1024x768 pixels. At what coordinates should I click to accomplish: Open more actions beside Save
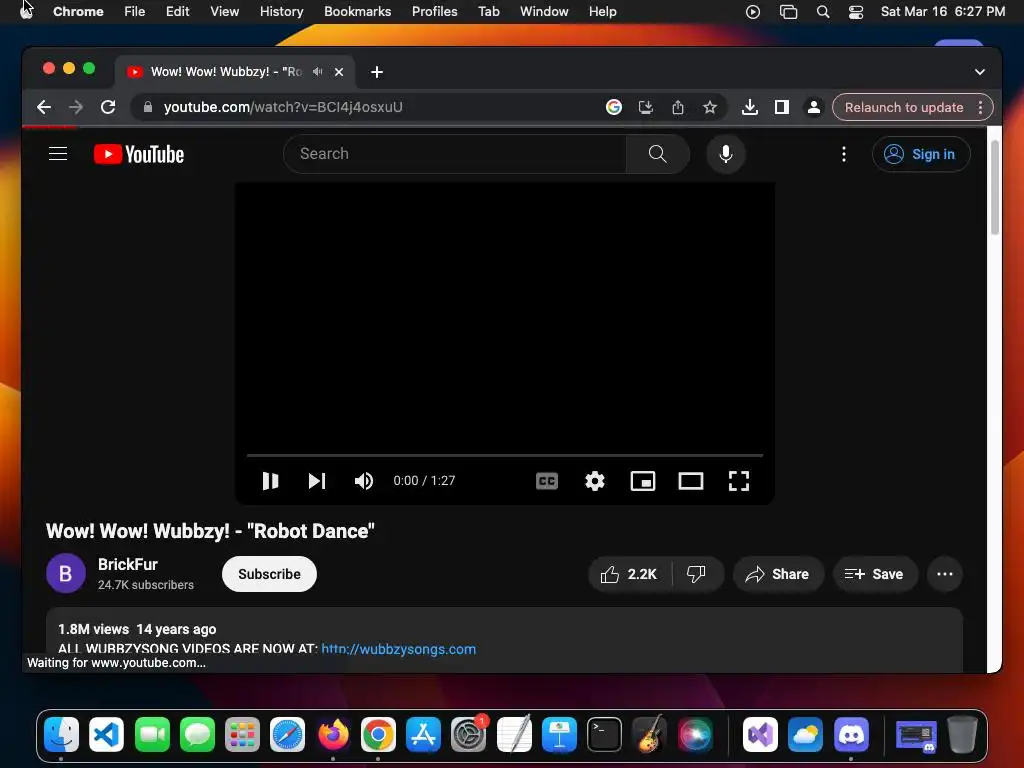[944, 574]
